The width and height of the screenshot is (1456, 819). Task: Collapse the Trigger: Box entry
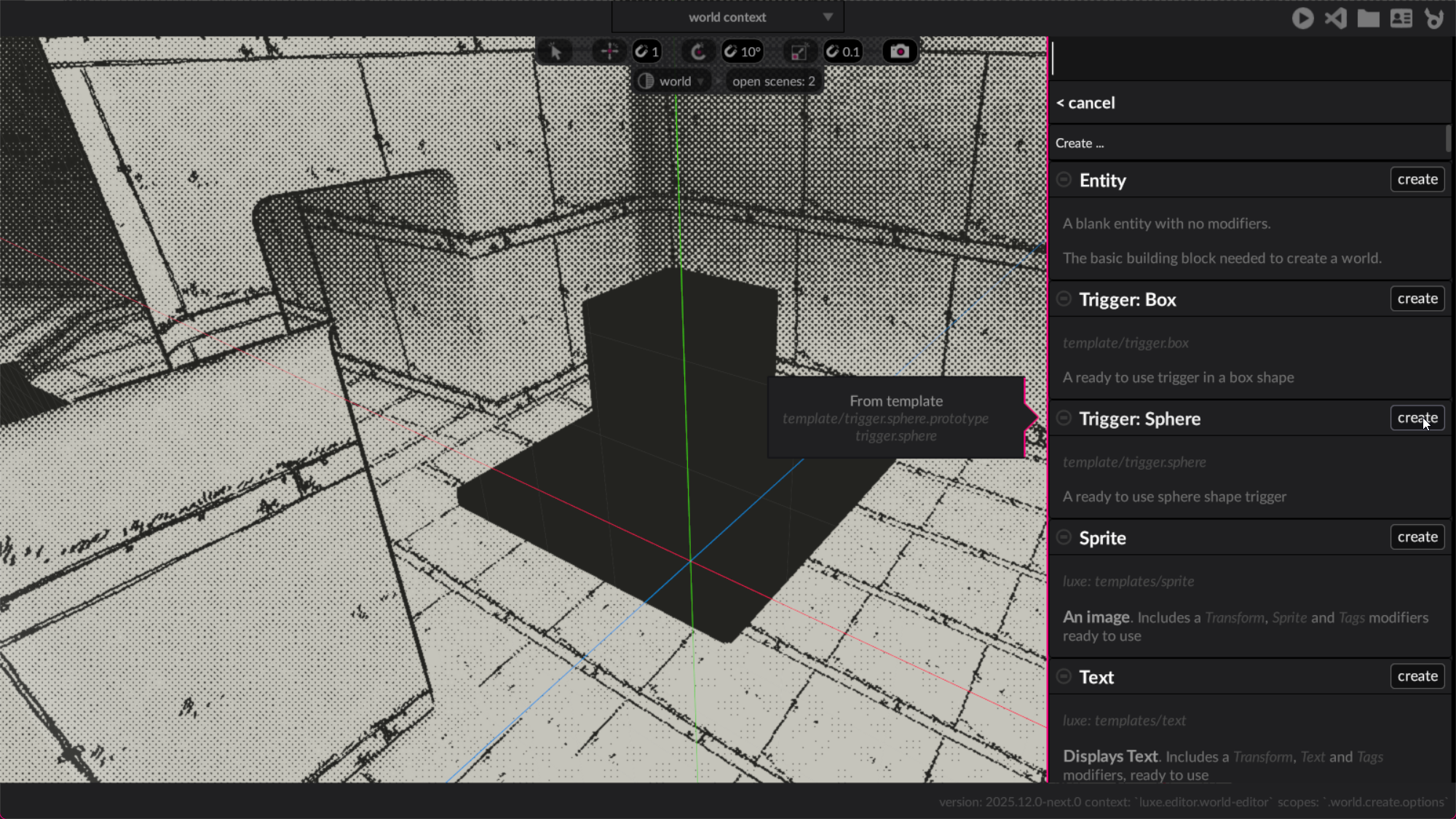point(1064,299)
